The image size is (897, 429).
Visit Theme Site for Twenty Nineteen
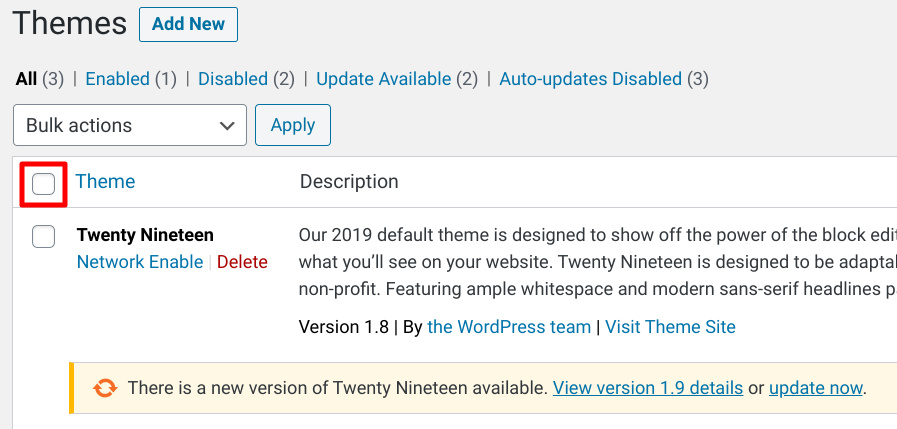[670, 327]
